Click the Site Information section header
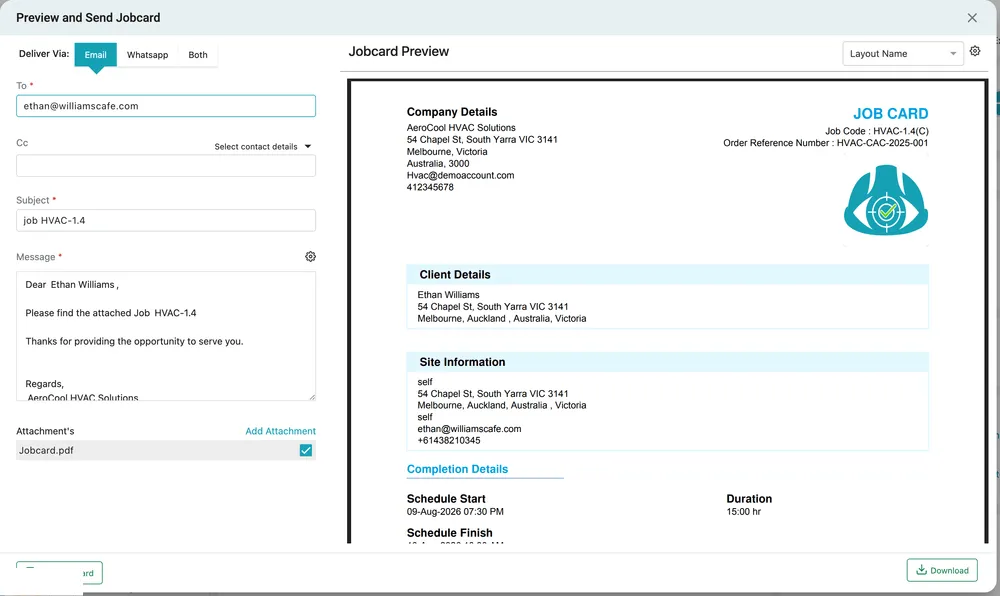This screenshot has width=1000, height=596. 667,362
